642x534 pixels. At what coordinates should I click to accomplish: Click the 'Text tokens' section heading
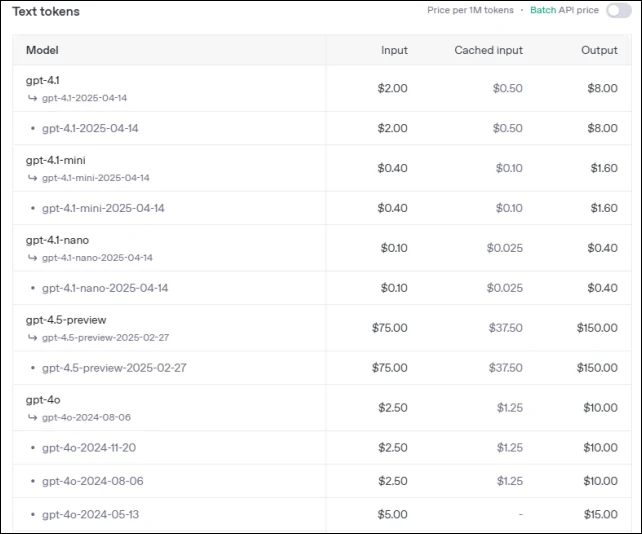(46, 11)
